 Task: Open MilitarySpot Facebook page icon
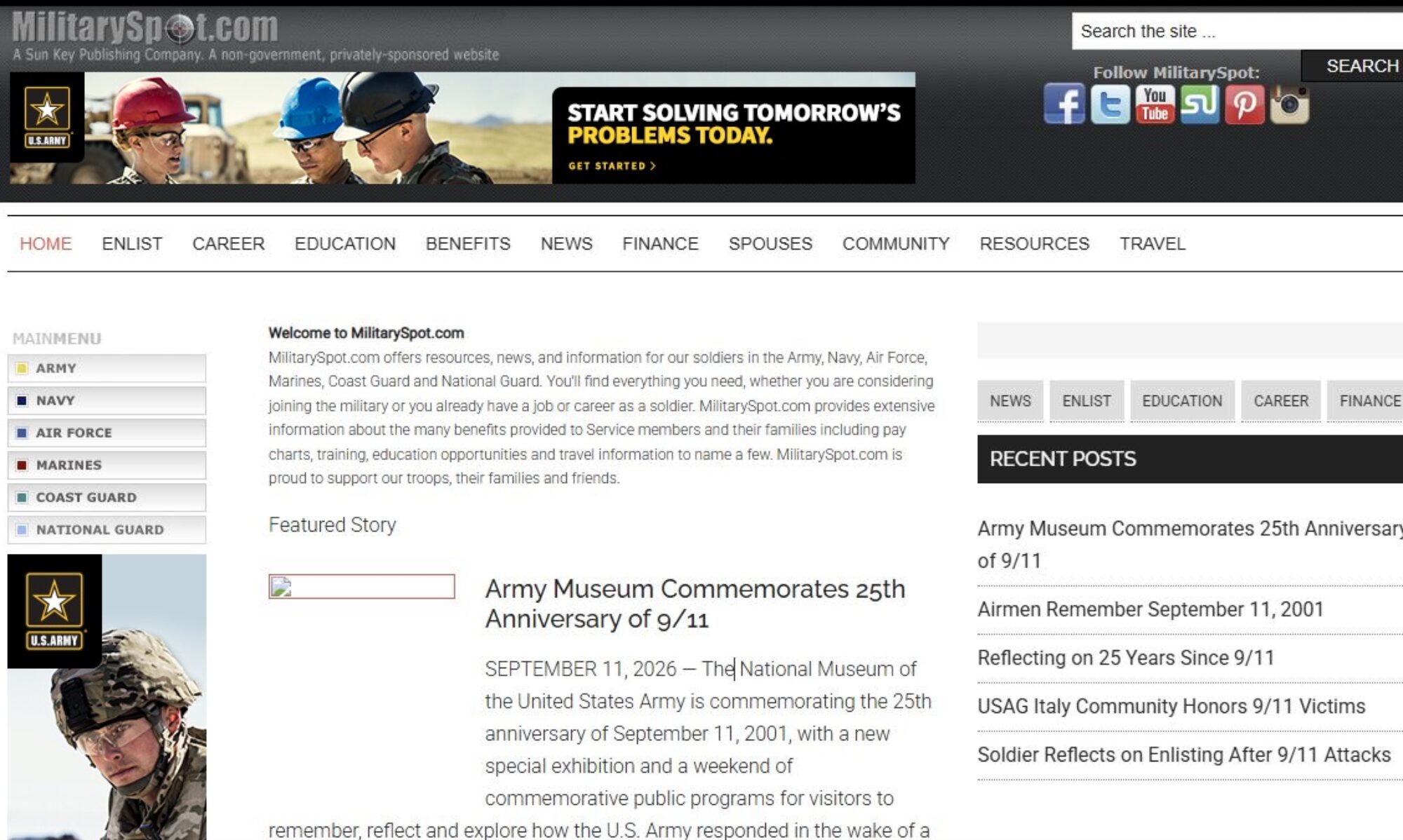tap(1064, 104)
